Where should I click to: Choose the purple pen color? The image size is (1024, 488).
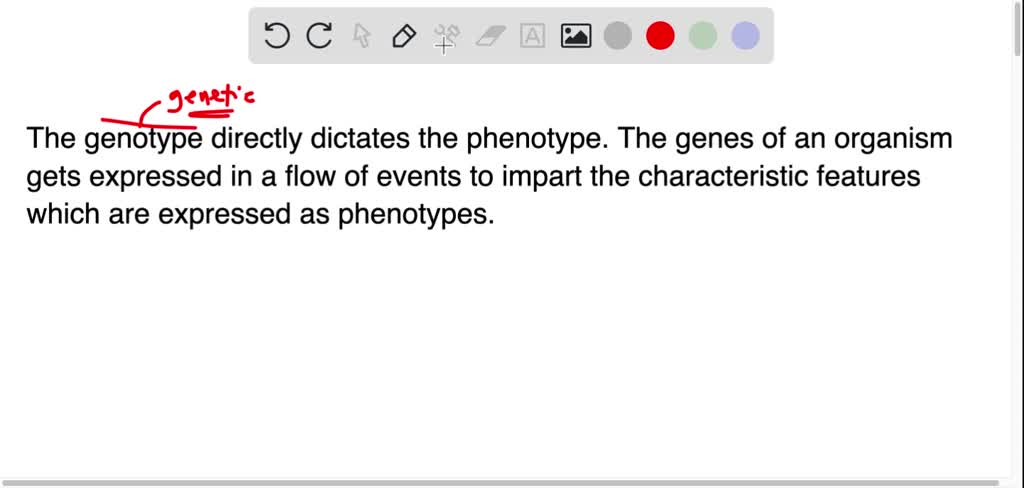tap(745, 37)
